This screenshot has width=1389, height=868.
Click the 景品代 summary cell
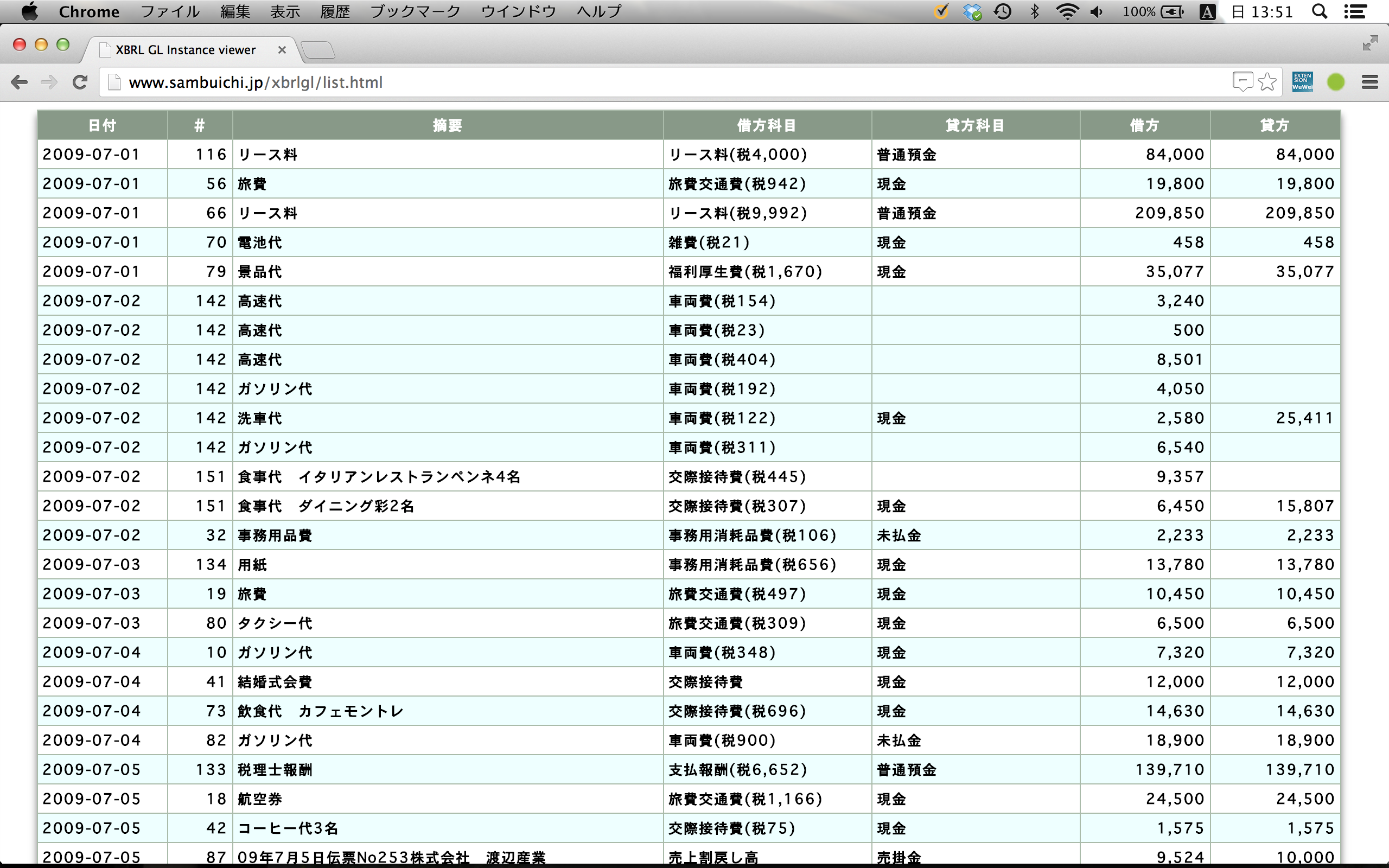[448, 272]
